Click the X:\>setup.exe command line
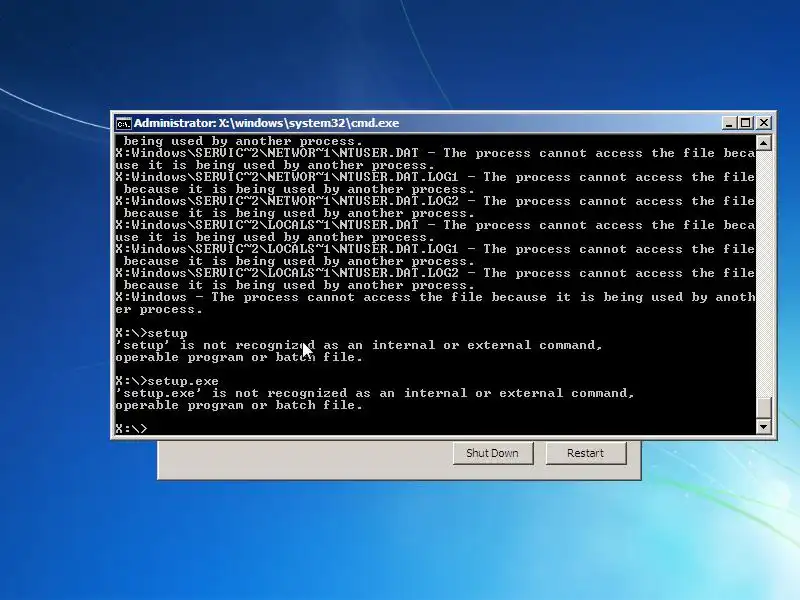This screenshot has height=600, width=800. pos(167,381)
